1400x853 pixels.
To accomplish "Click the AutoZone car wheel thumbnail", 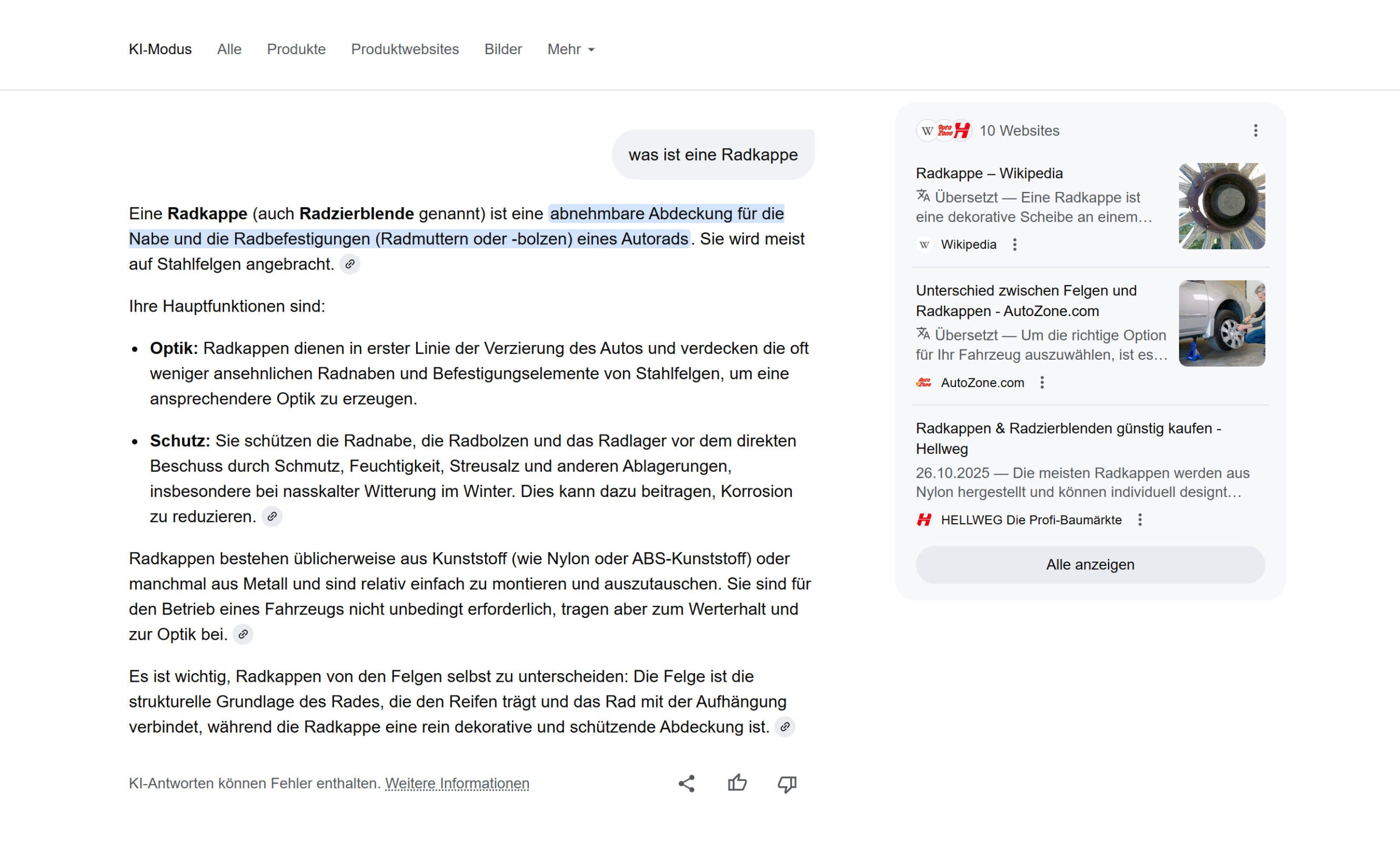I will [1222, 323].
